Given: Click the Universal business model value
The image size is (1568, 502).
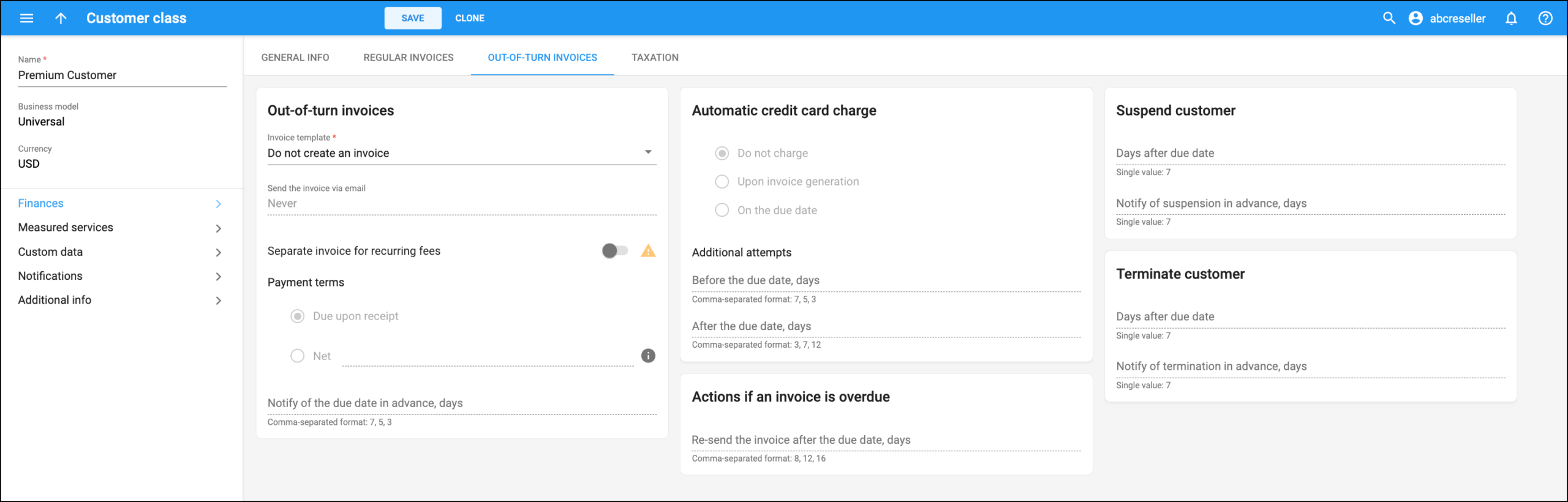Looking at the screenshot, I should (x=41, y=122).
